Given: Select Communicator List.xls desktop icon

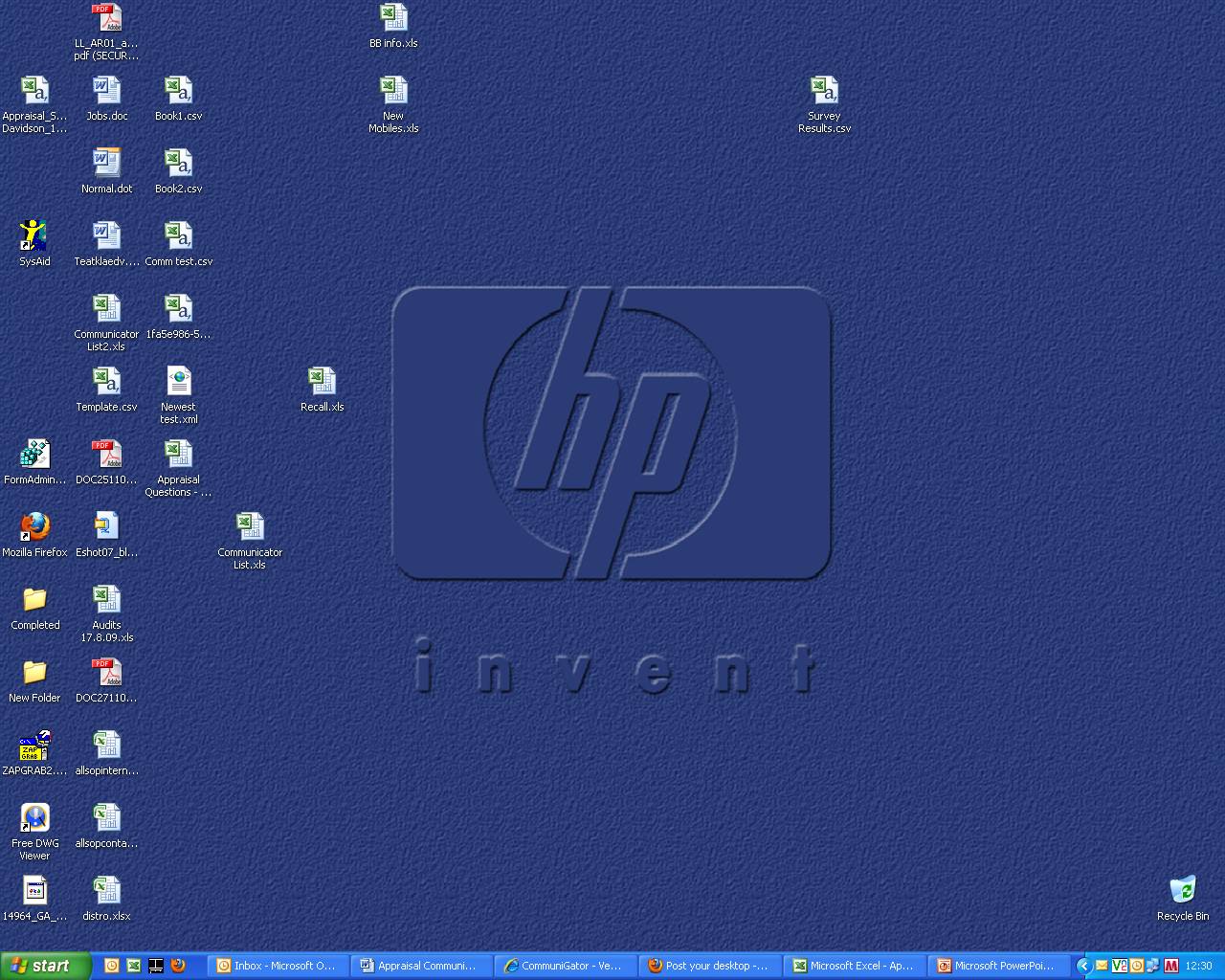Looking at the screenshot, I should [x=251, y=541].
